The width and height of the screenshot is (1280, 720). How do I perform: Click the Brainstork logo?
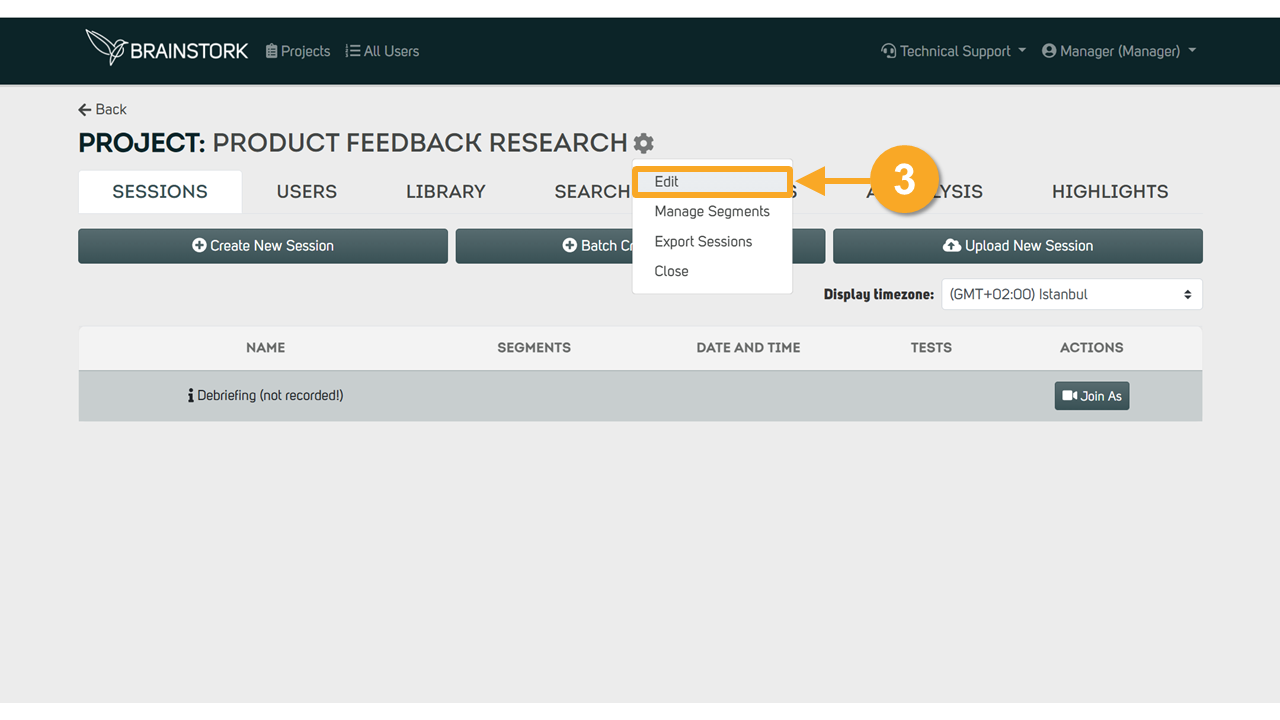[166, 49]
